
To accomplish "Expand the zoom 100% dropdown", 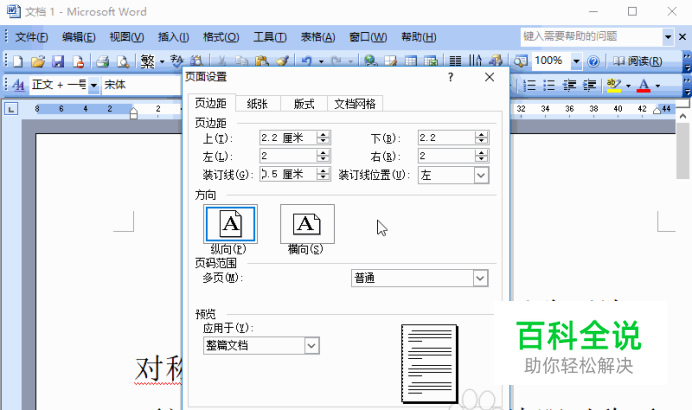I will (x=576, y=61).
